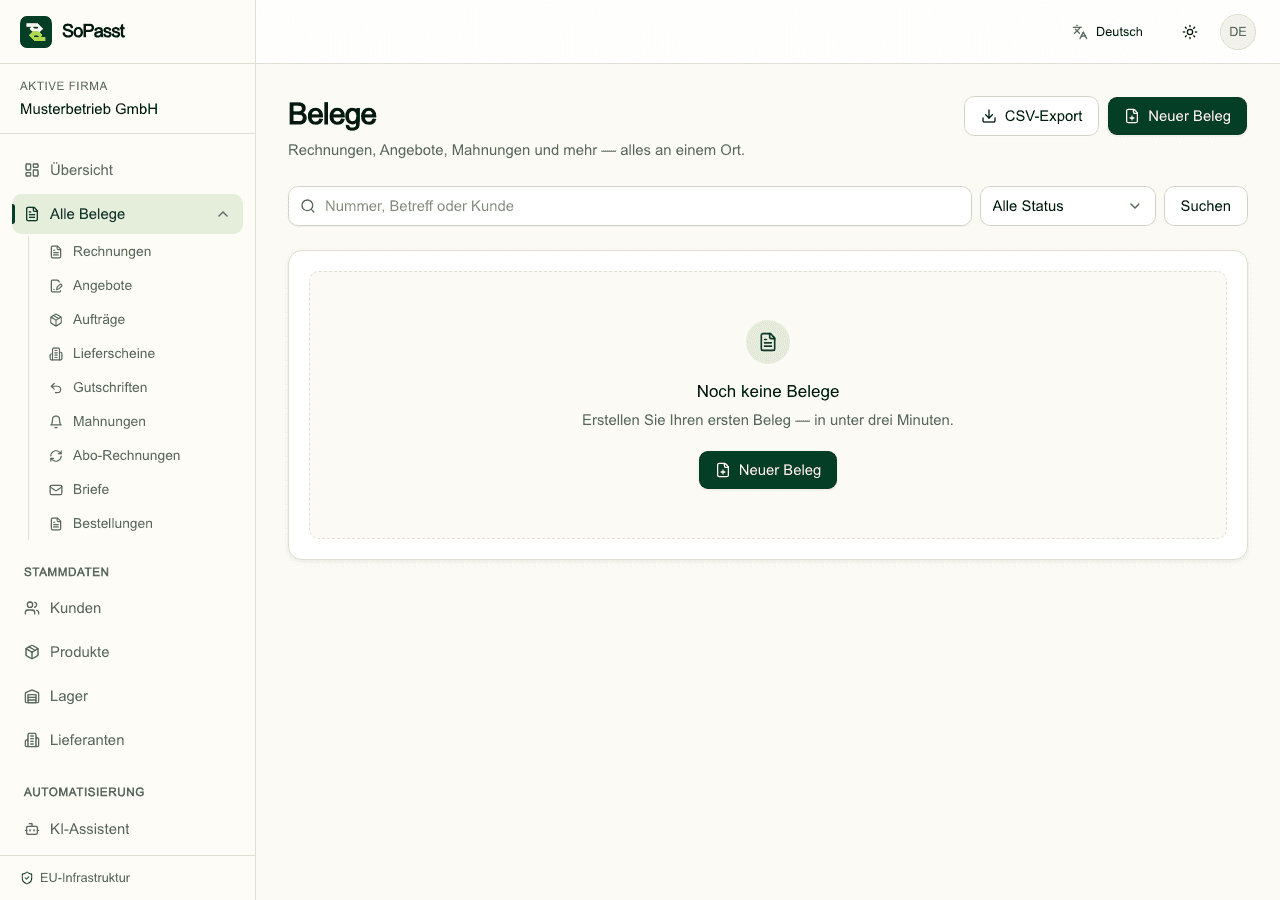Click the Suchen button
The height and width of the screenshot is (900, 1280).
pyautogui.click(x=1206, y=206)
